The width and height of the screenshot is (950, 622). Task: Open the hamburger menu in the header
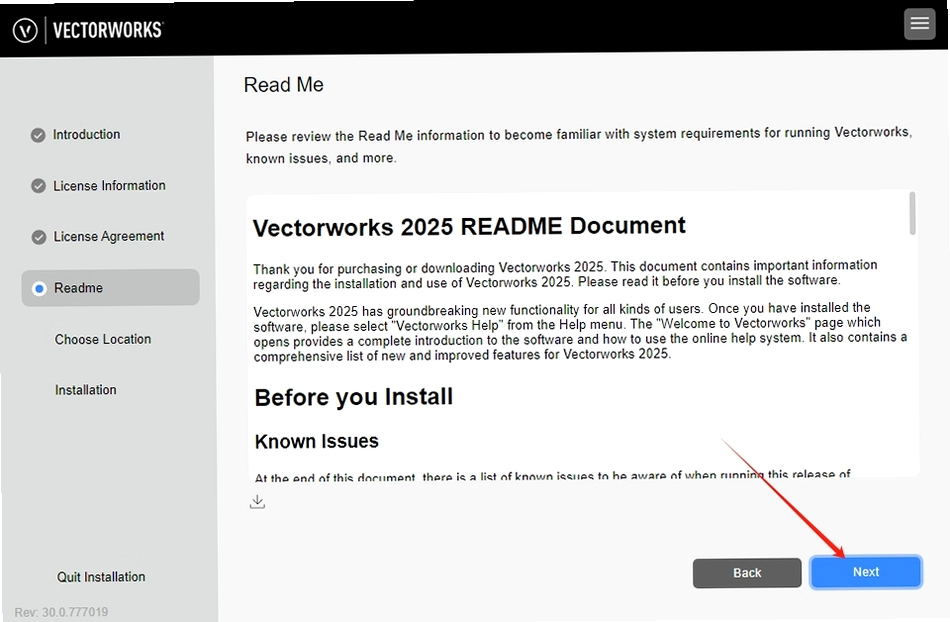point(919,24)
